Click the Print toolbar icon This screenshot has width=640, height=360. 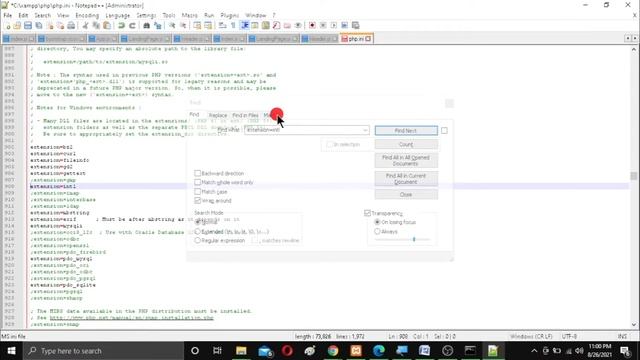click(71, 26)
